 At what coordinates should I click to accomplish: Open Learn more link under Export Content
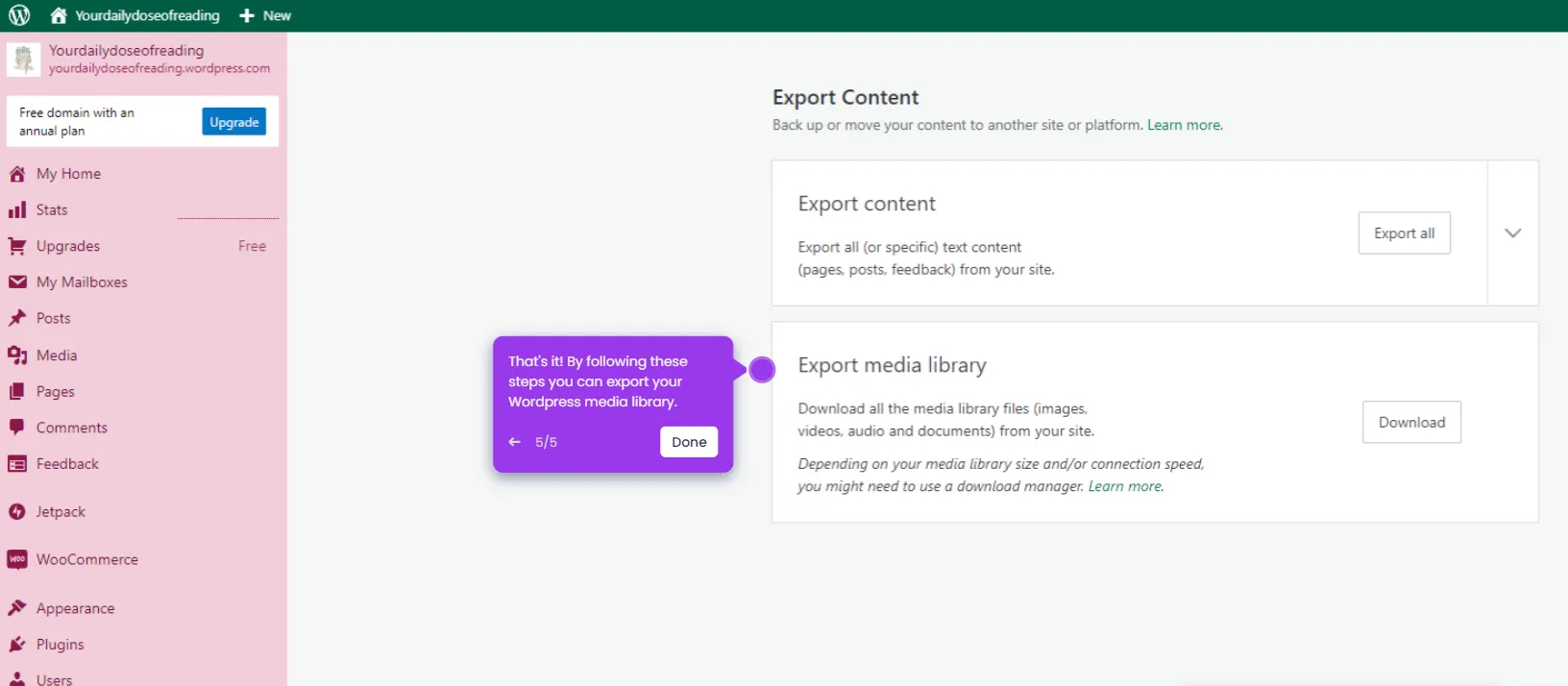[1185, 125]
